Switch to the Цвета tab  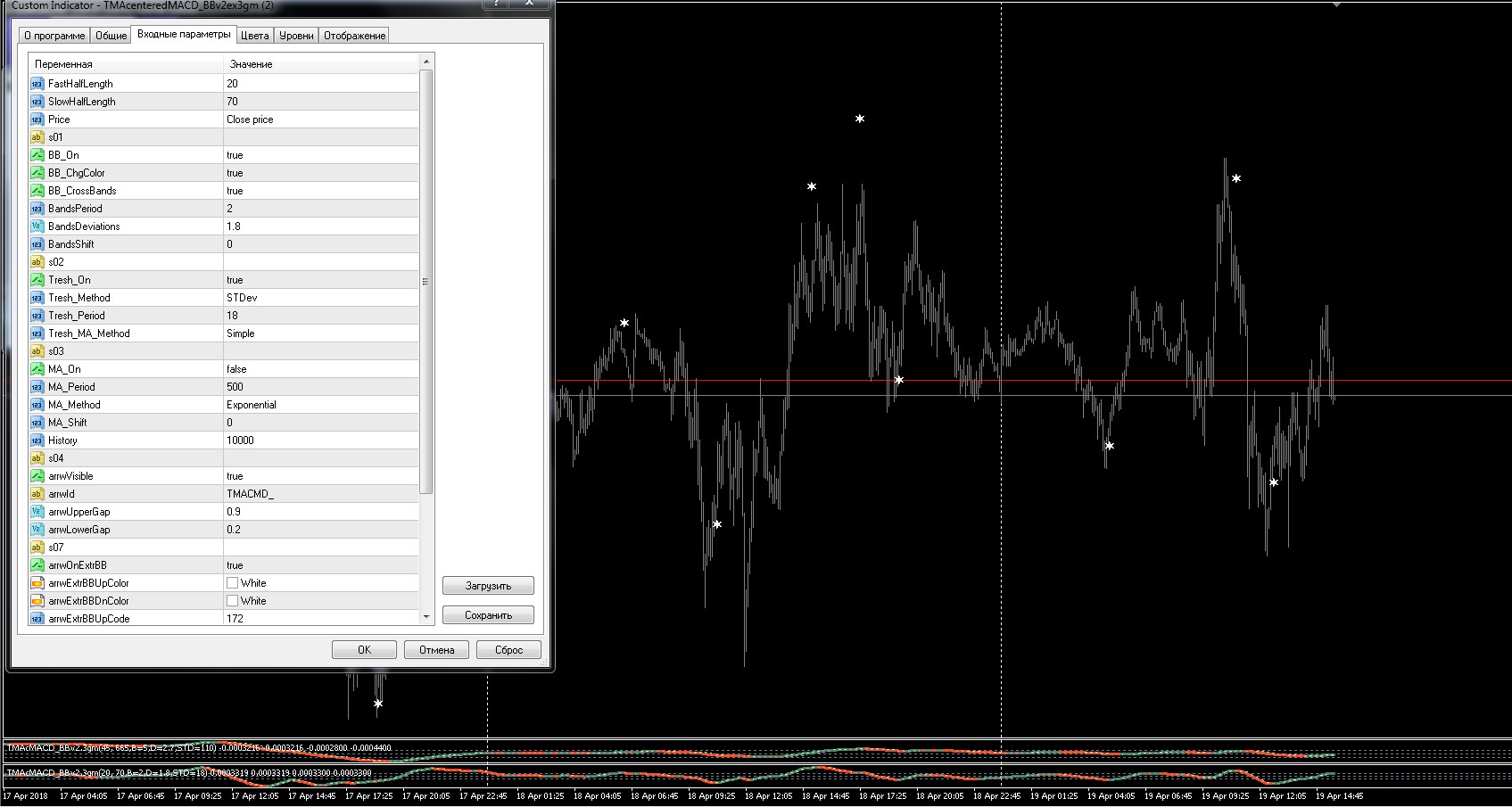pos(255,36)
